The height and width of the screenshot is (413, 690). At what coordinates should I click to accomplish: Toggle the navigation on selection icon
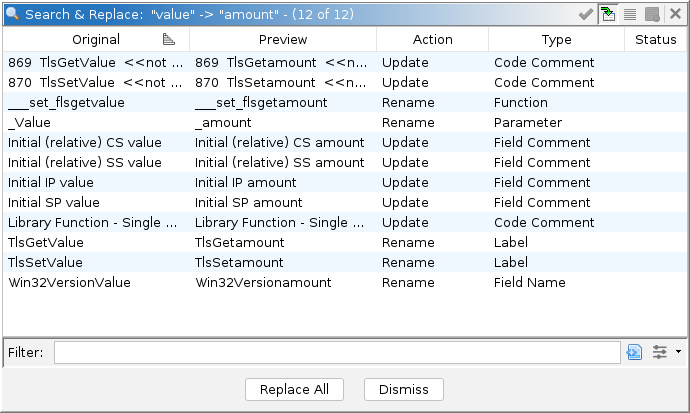coord(608,14)
